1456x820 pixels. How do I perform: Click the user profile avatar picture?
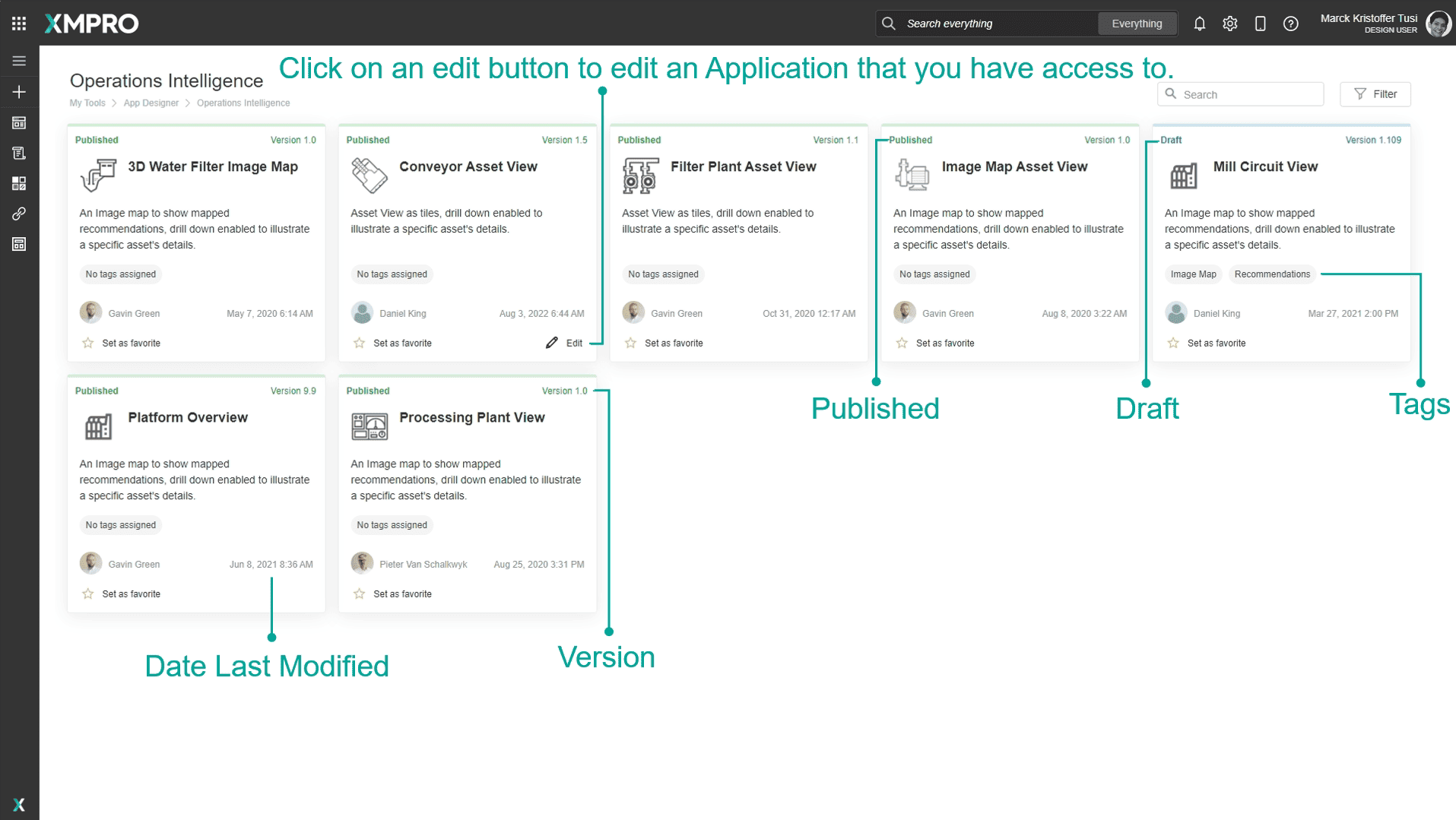point(1437,24)
